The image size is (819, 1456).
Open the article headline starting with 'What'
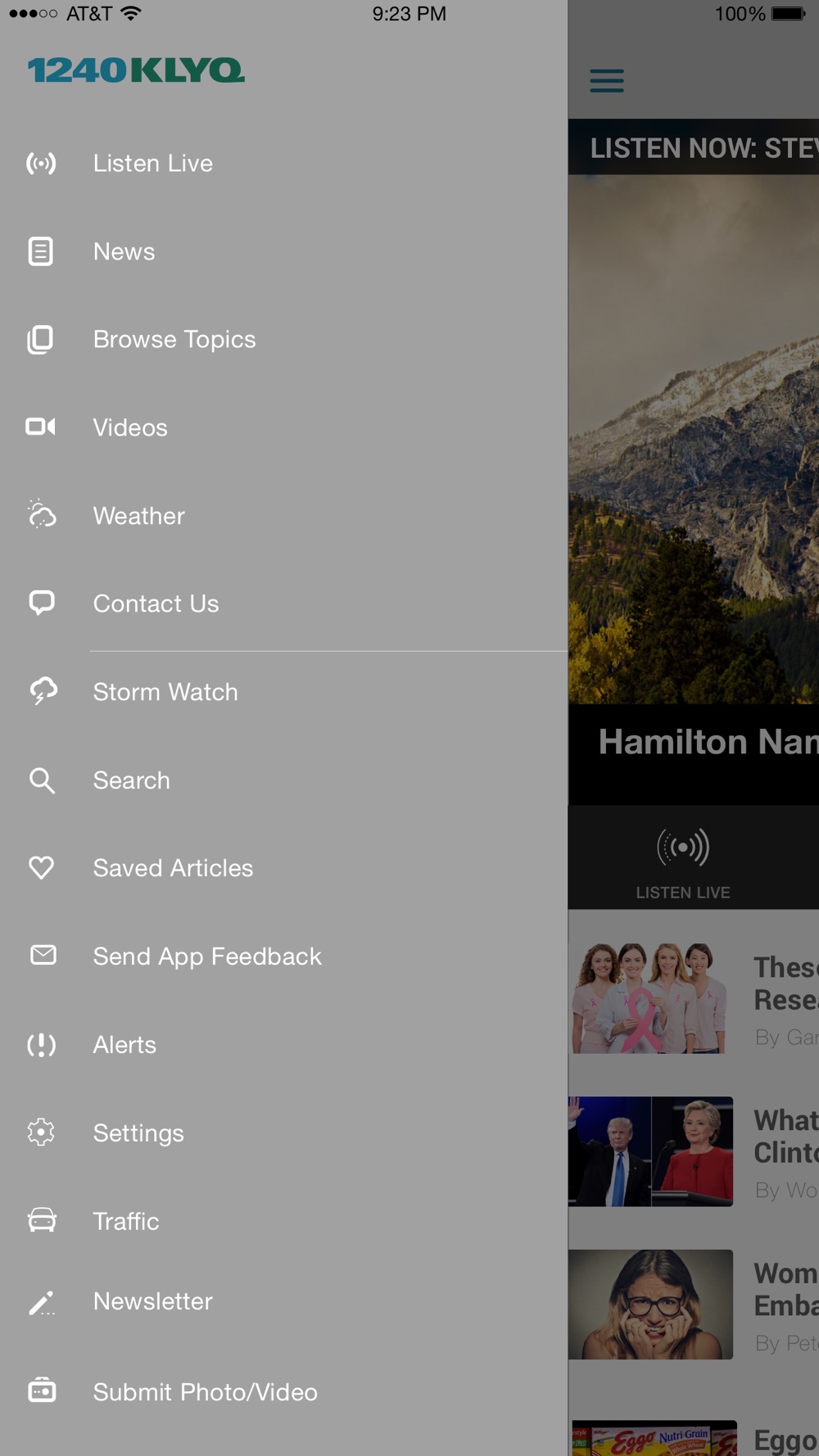786,1137
